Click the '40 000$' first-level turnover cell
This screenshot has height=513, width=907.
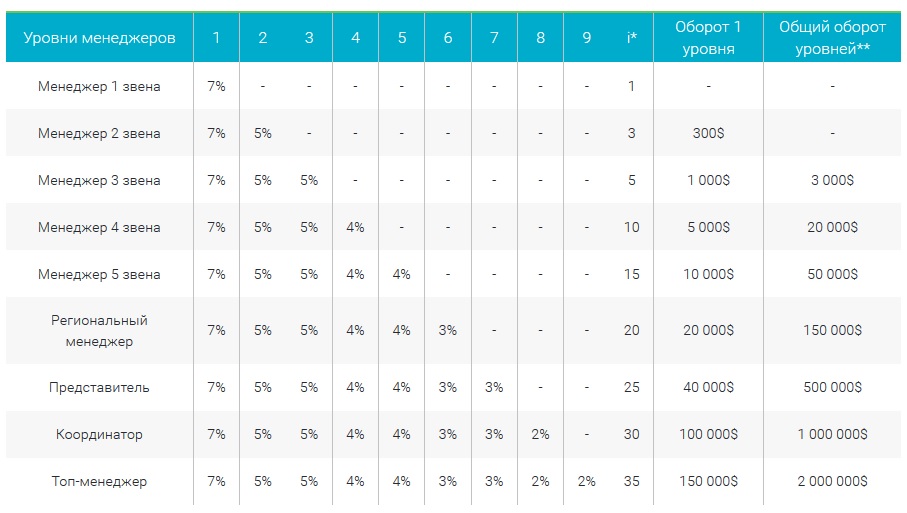click(x=708, y=387)
